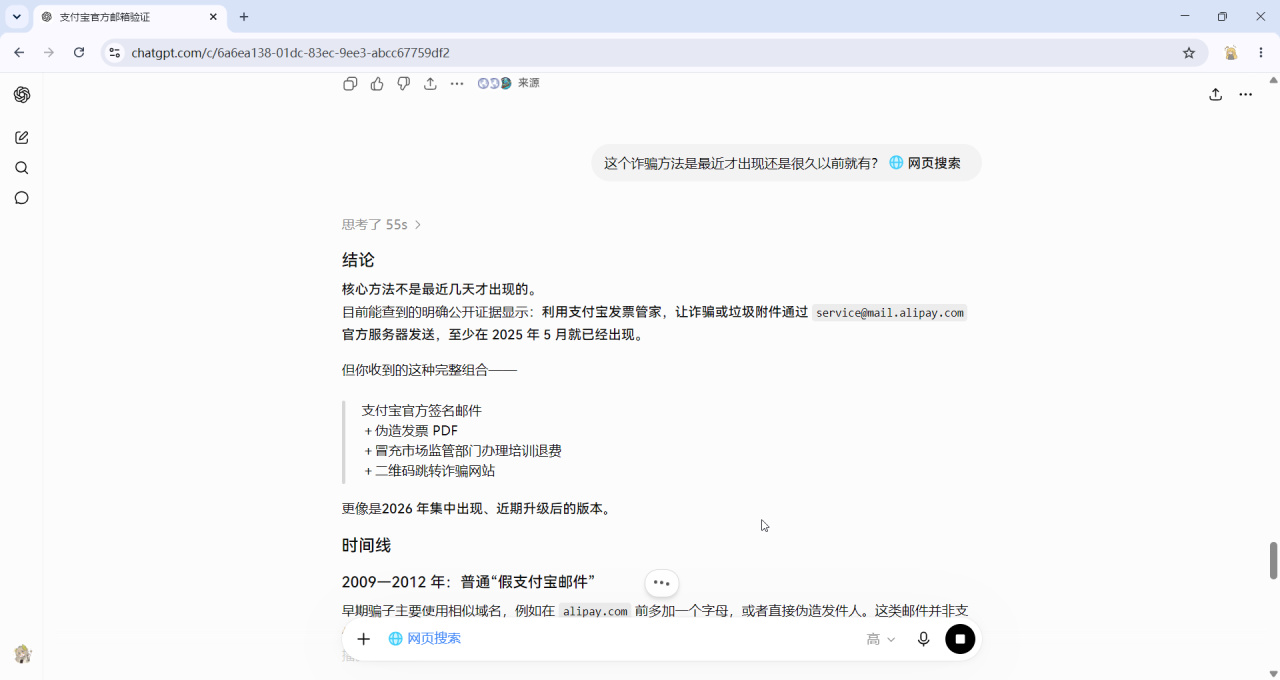Go forward using the browser forward arrow
Viewport: 1280px width, 680px height.
pos(49,52)
